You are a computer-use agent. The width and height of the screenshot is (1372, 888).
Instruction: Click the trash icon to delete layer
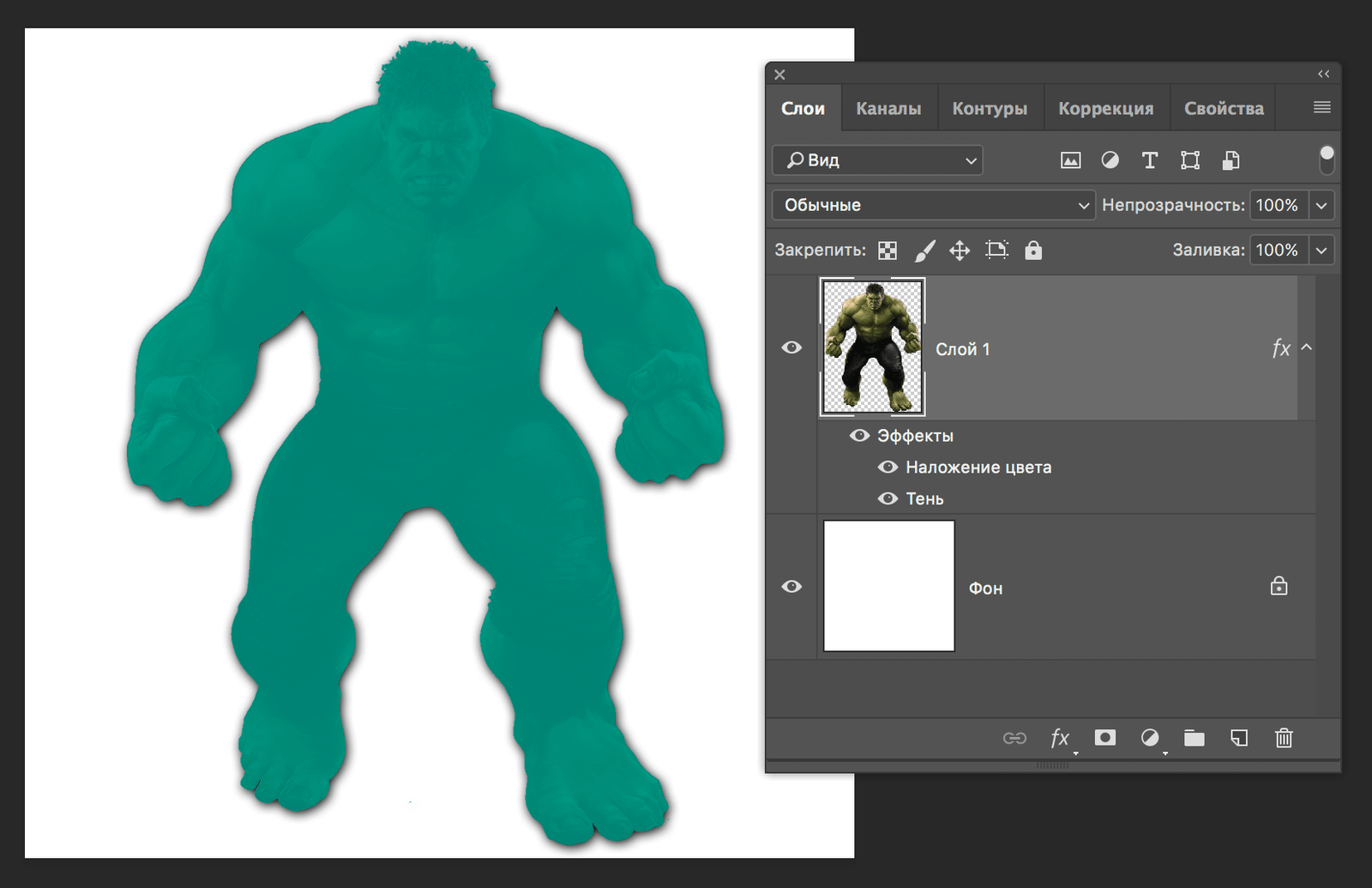coord(1283,738)
